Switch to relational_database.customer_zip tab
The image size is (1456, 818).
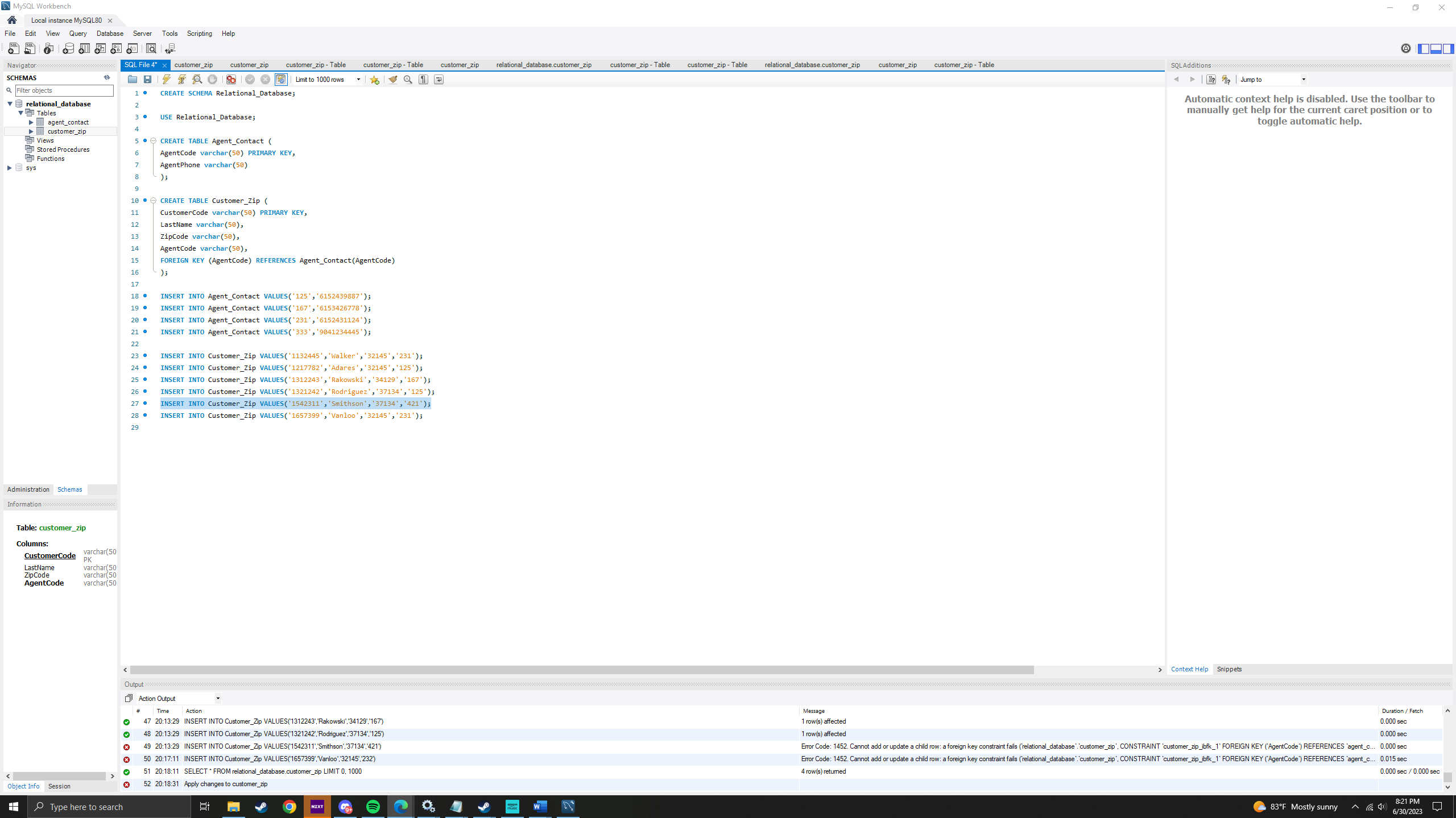point(543,65)
